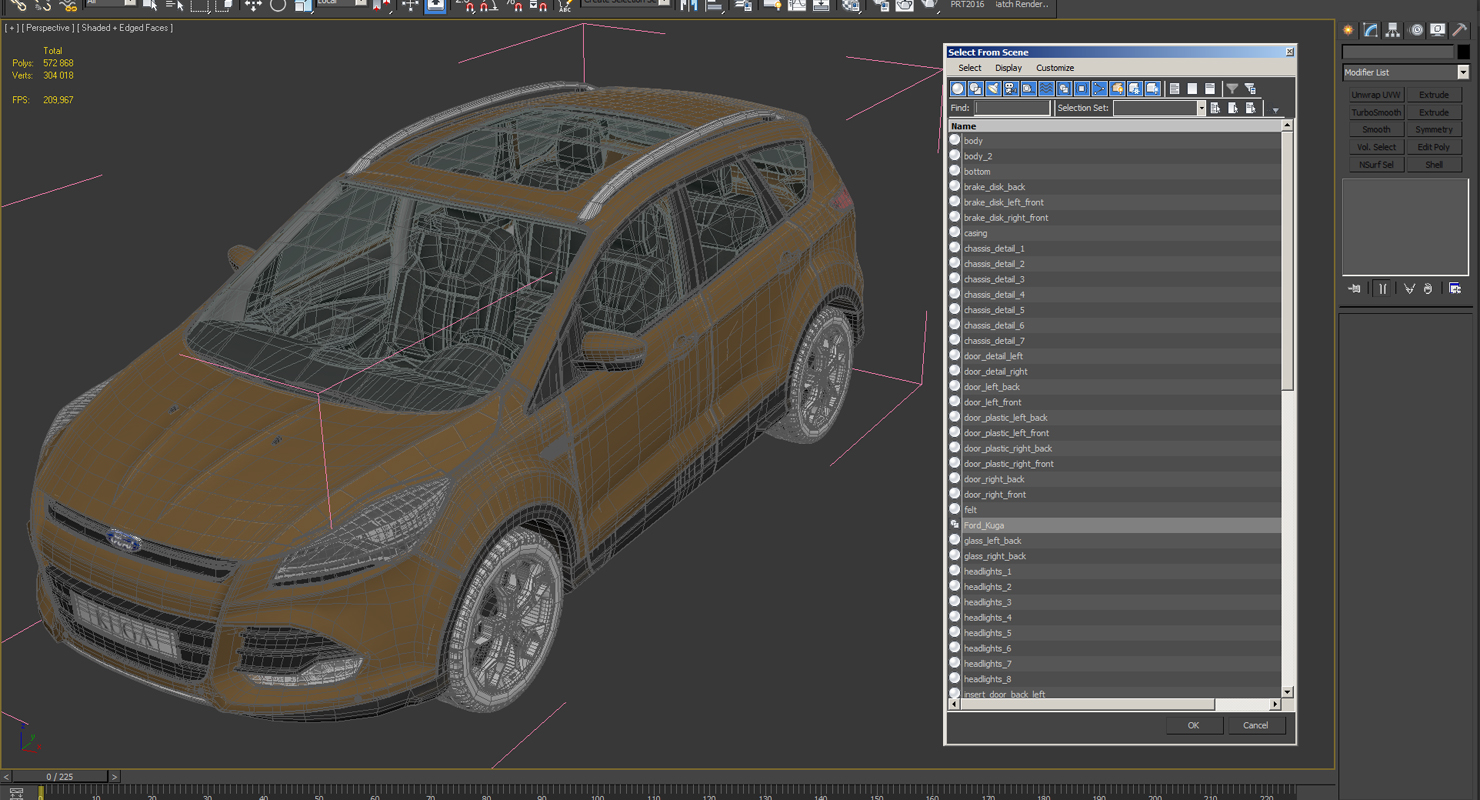Click the Unwrap UVW modifier button
This screenshot has height=800, width=1480.
tap(1376, 95)
